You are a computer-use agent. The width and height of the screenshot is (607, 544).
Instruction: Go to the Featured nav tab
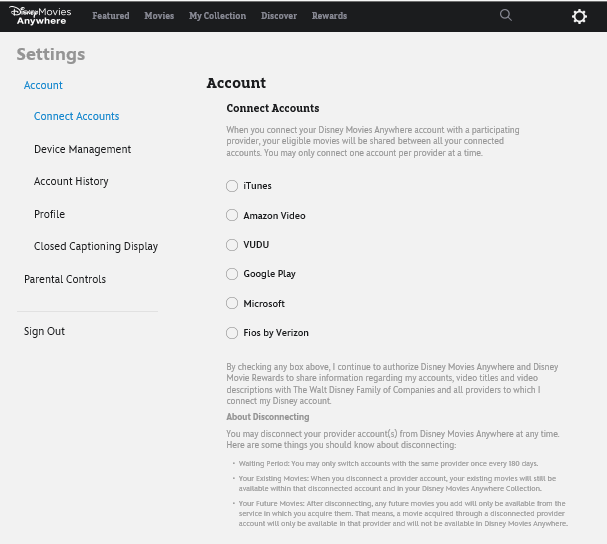pyautogui.click(x=110, y=16)
